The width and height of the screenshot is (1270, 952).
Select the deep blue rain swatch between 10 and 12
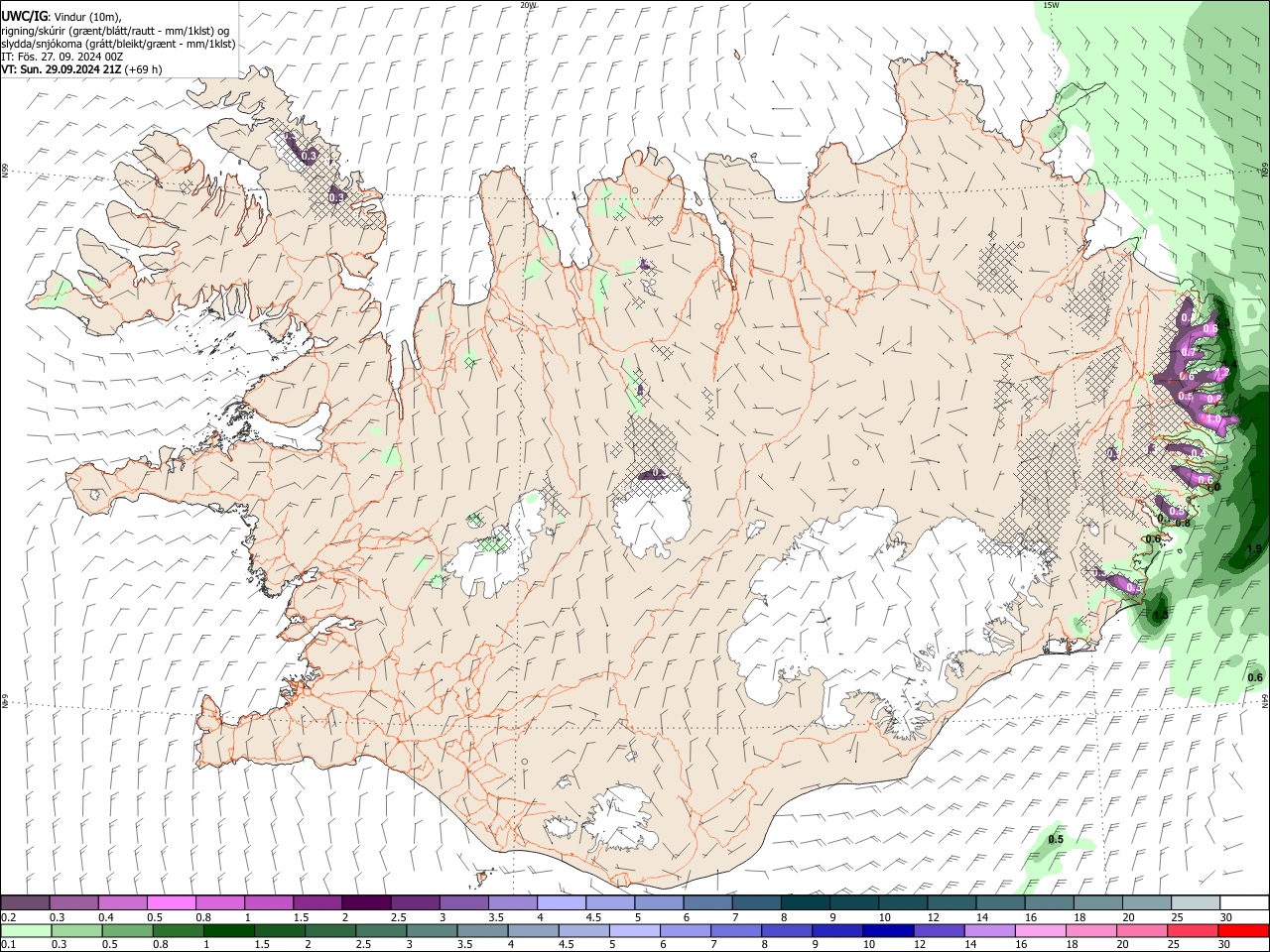click(889, 930)
